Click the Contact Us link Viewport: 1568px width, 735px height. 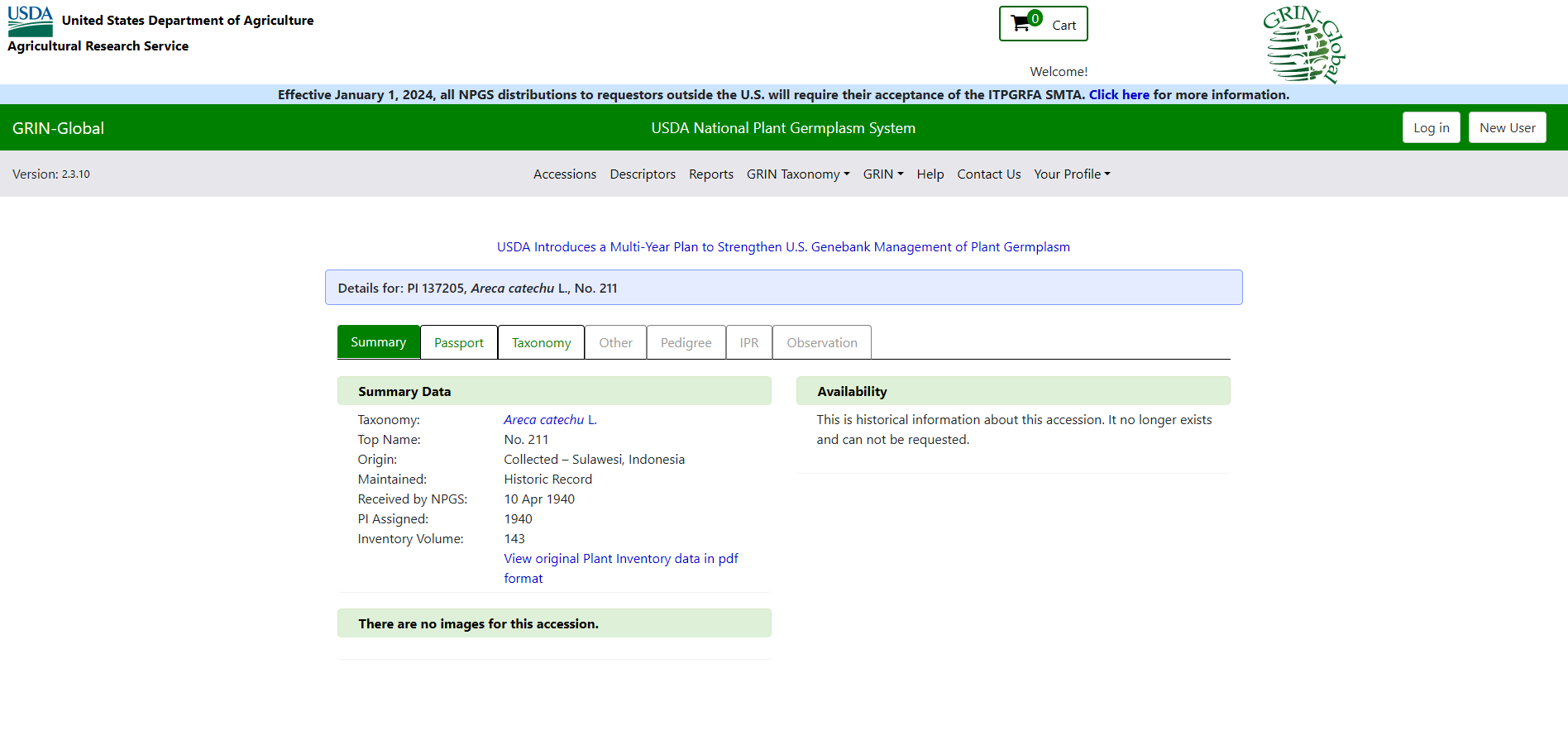click(988, 174)
